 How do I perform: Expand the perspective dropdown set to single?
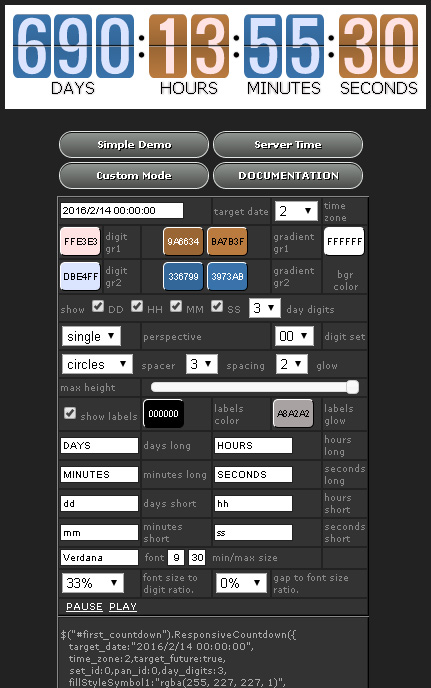point(91,337)
